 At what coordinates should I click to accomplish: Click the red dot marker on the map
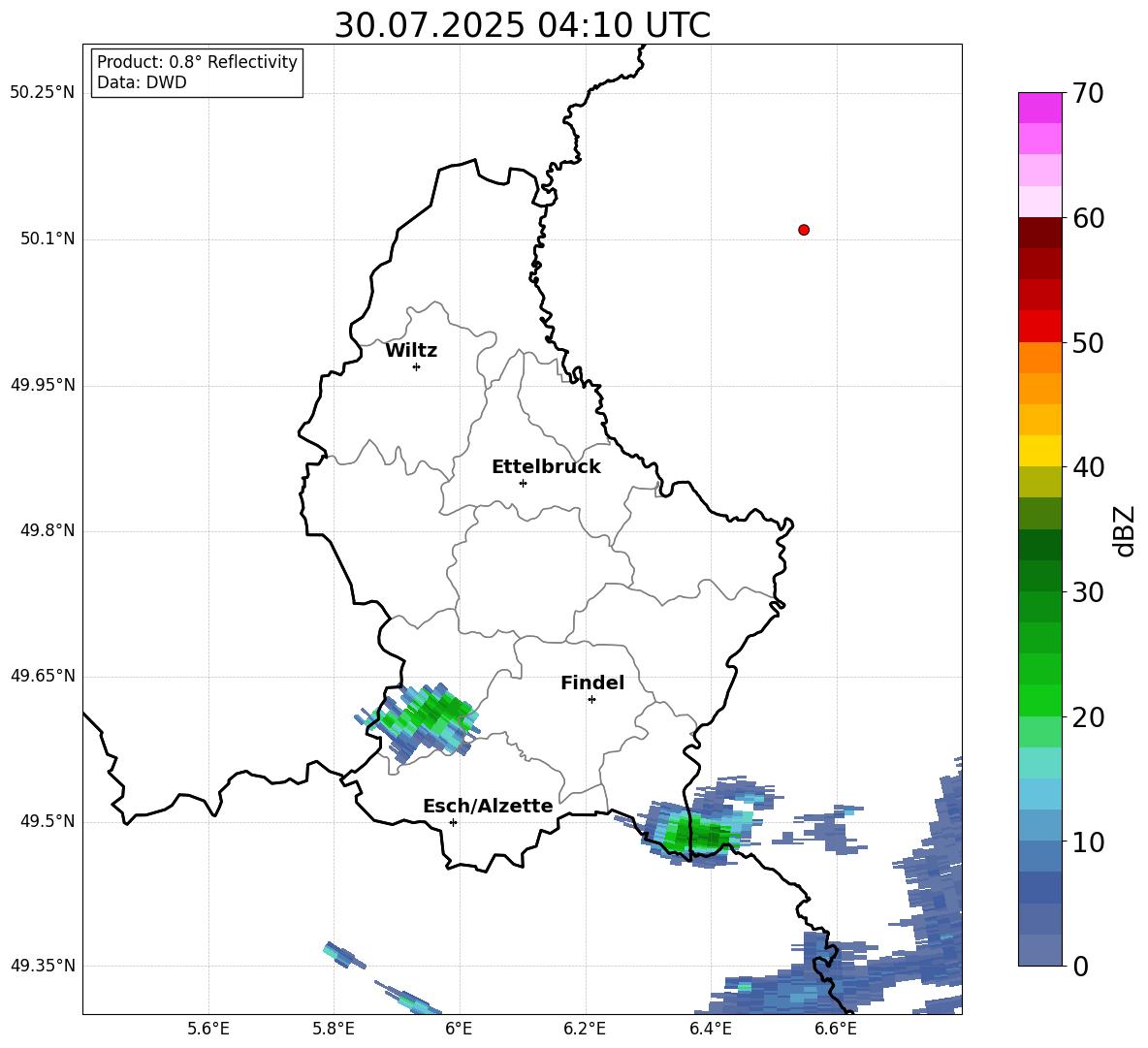pyautogui.click(x=804, y=230)
